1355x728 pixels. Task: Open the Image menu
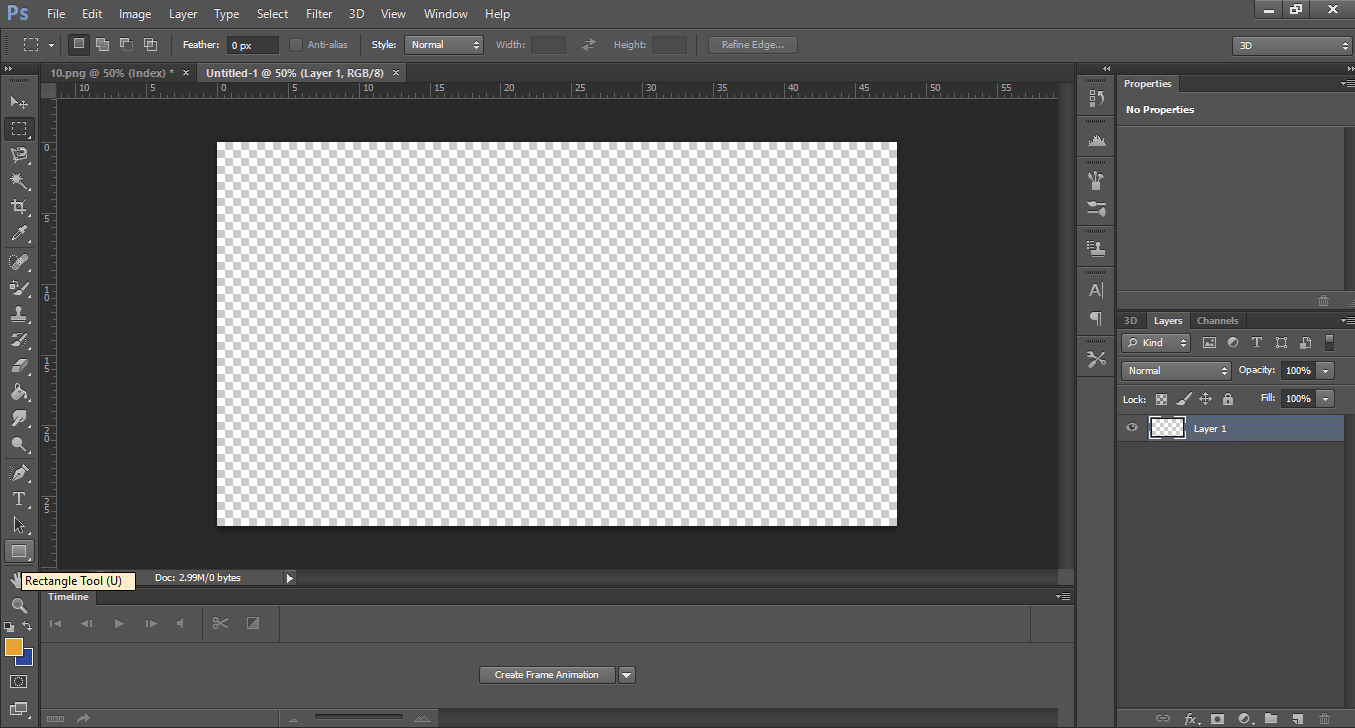(x=135, y=14)
